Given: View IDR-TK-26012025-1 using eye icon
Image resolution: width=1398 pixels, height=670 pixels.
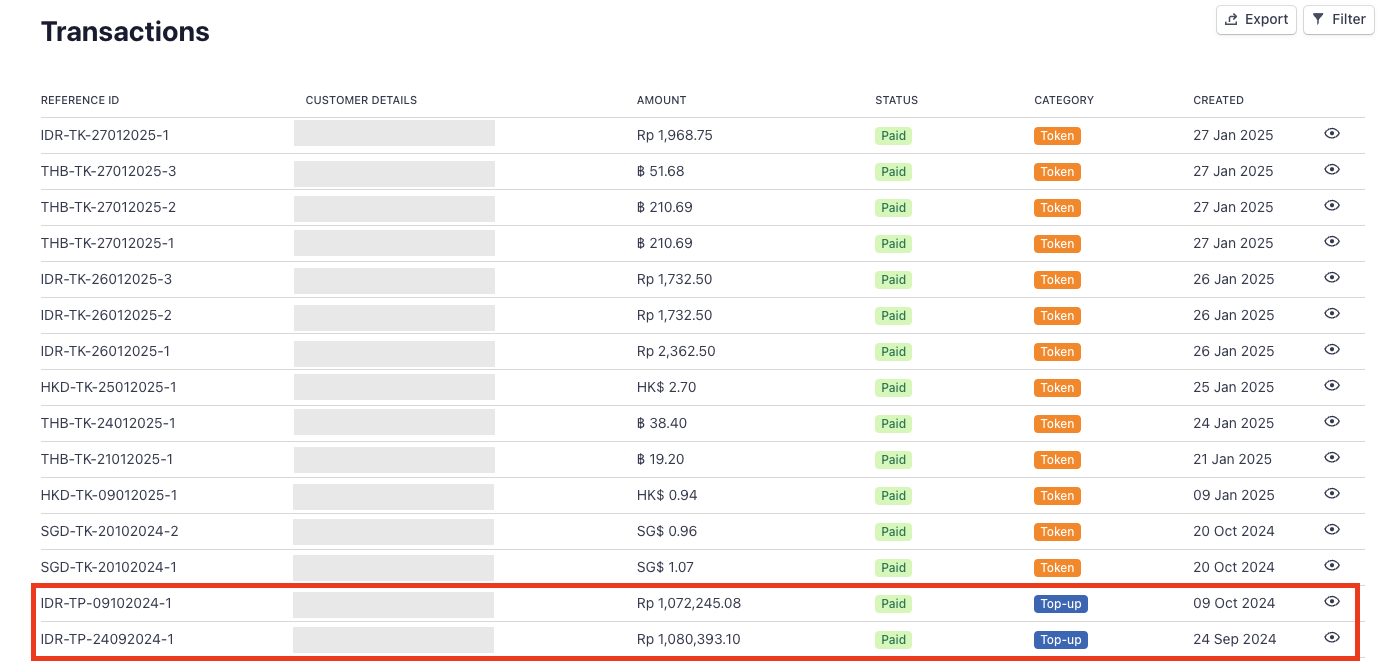Looking at the screenshot, I should (1332, 350).
